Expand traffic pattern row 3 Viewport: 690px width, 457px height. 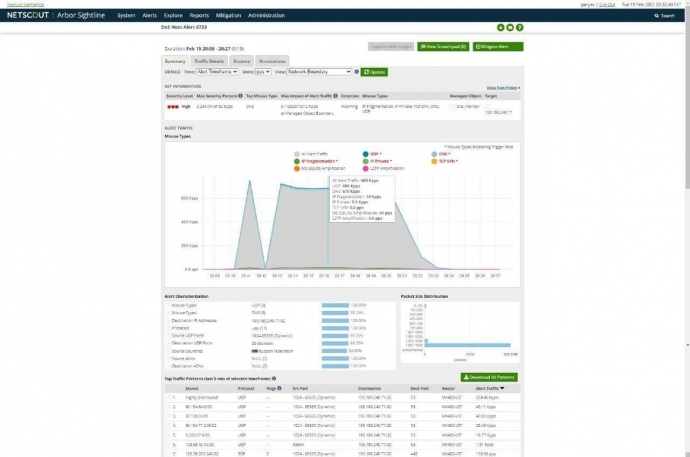pyautogui.click(x=169, y=416)
